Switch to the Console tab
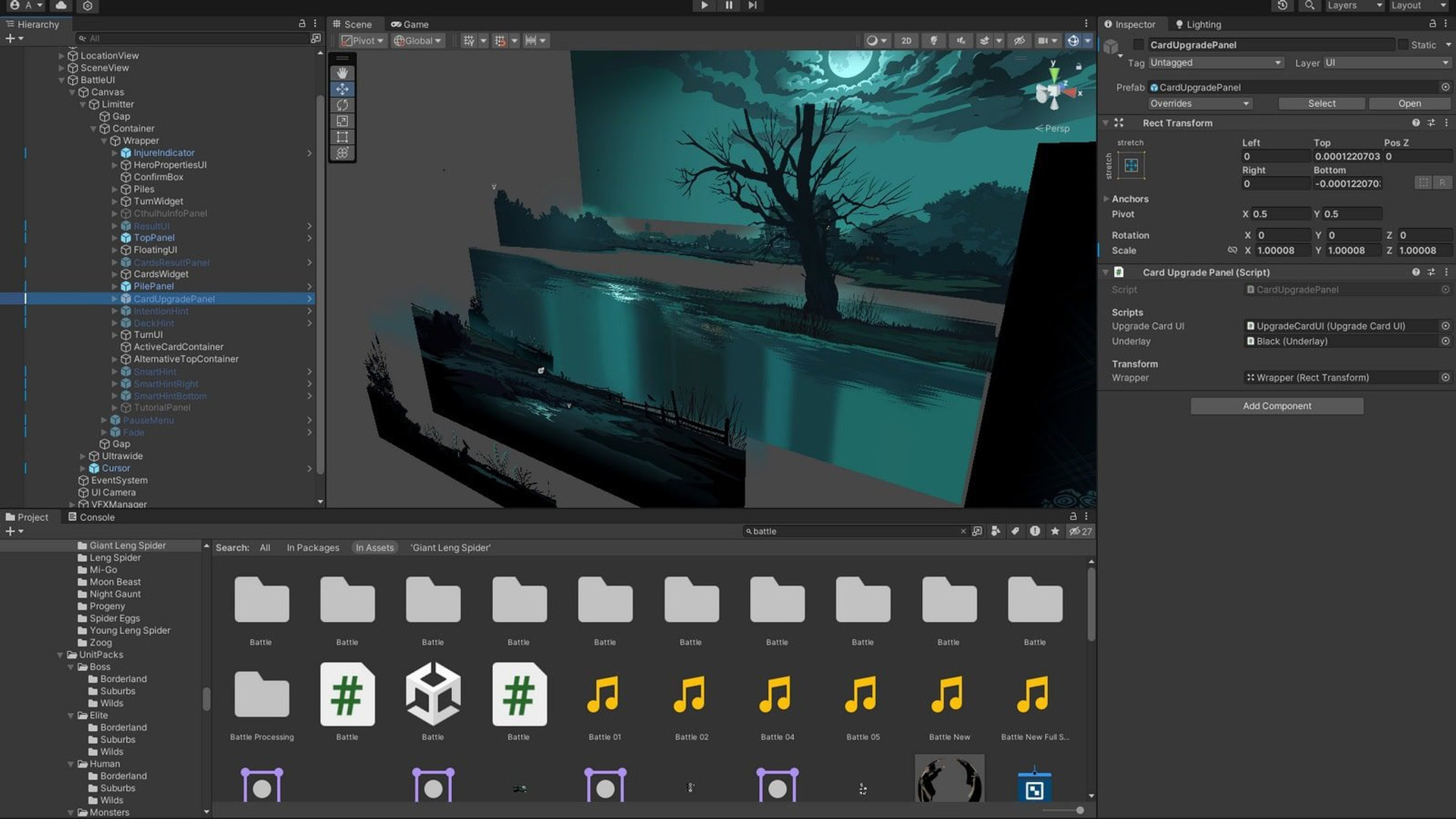1456x819 pixels. tap(91, 517)
